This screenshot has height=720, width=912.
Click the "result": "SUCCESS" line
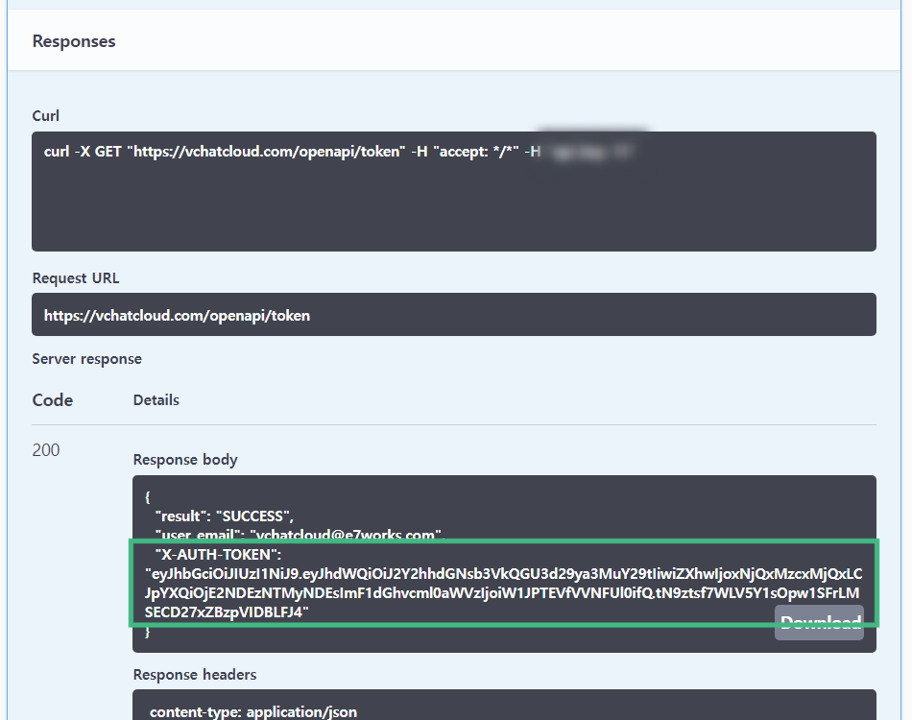point(224,516)
